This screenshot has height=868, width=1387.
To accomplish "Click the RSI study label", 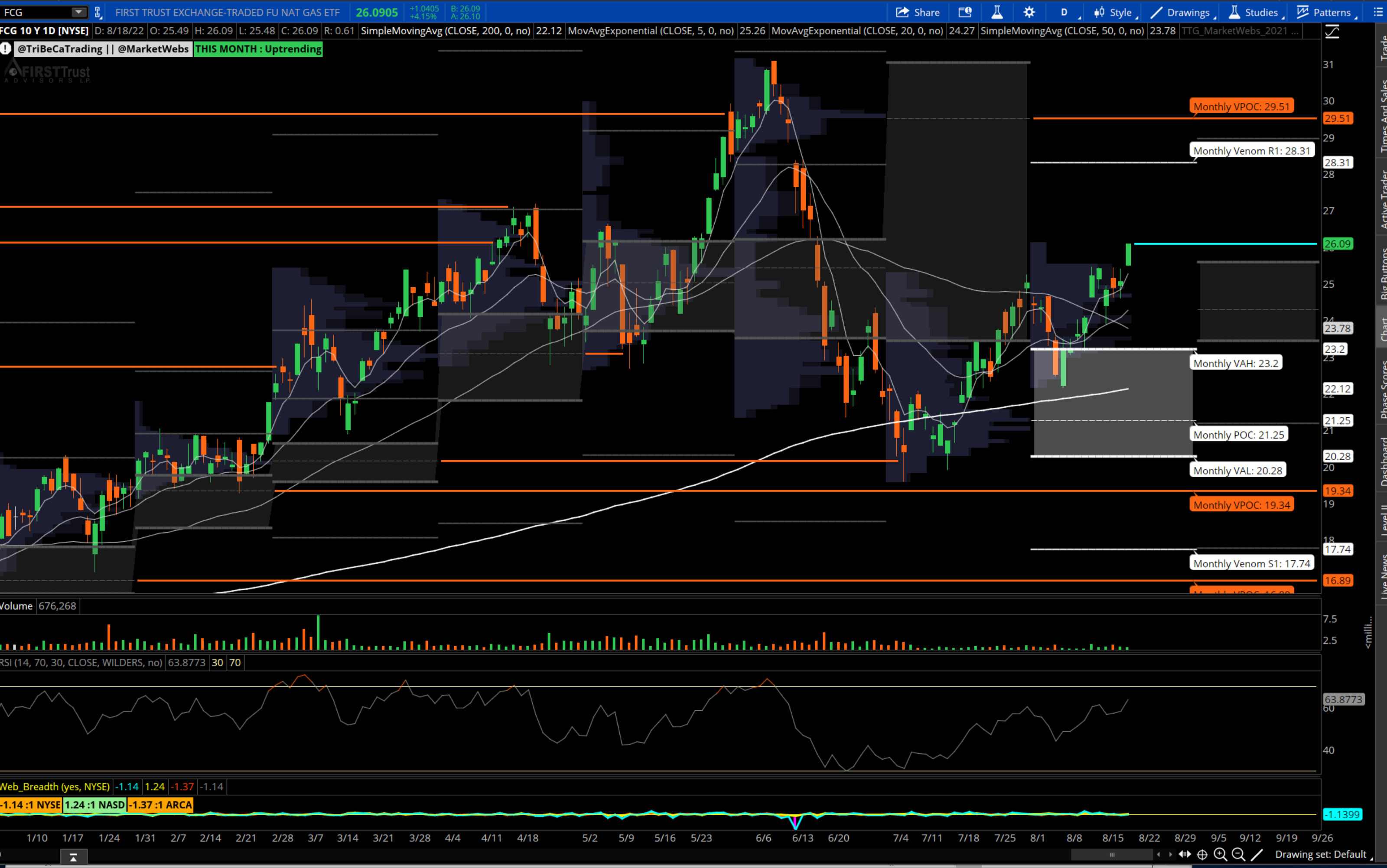I will (x=81, y=663).
